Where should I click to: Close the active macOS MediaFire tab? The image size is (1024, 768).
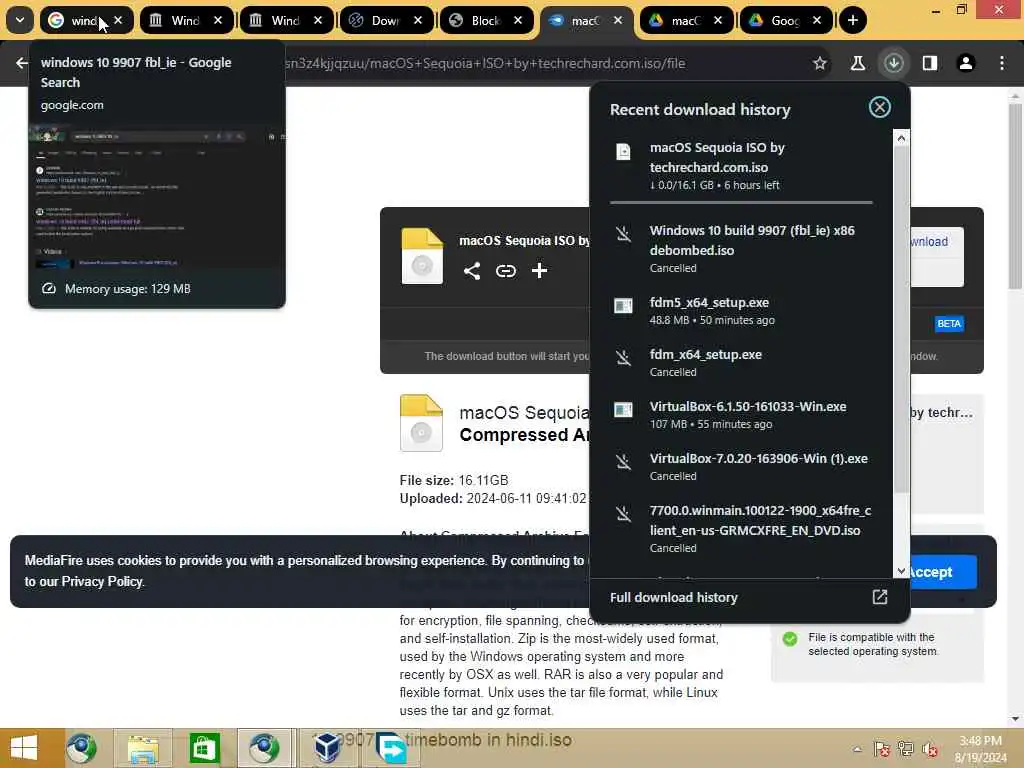point(618,20)
